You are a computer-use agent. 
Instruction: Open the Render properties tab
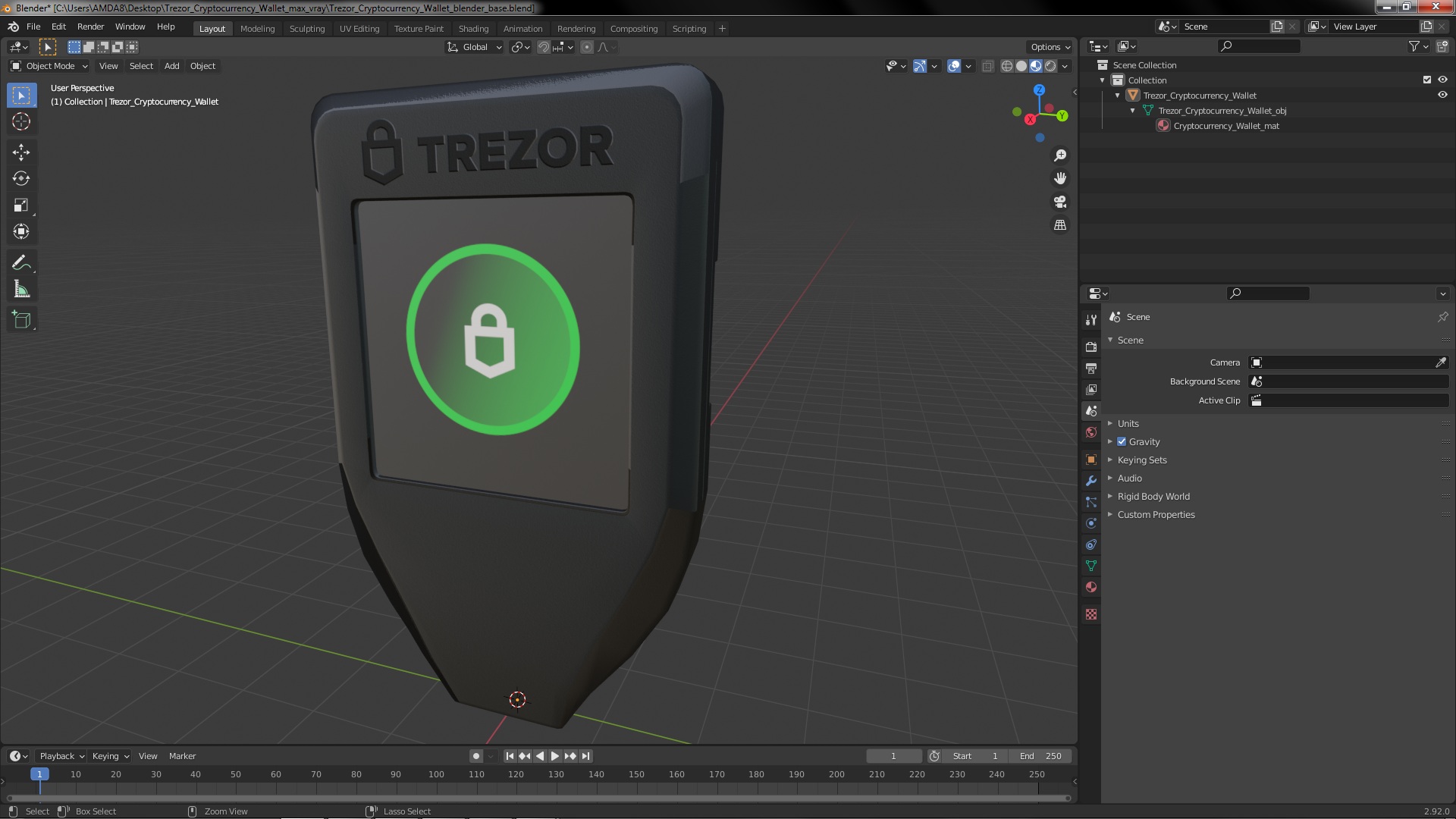point(1091,347)
